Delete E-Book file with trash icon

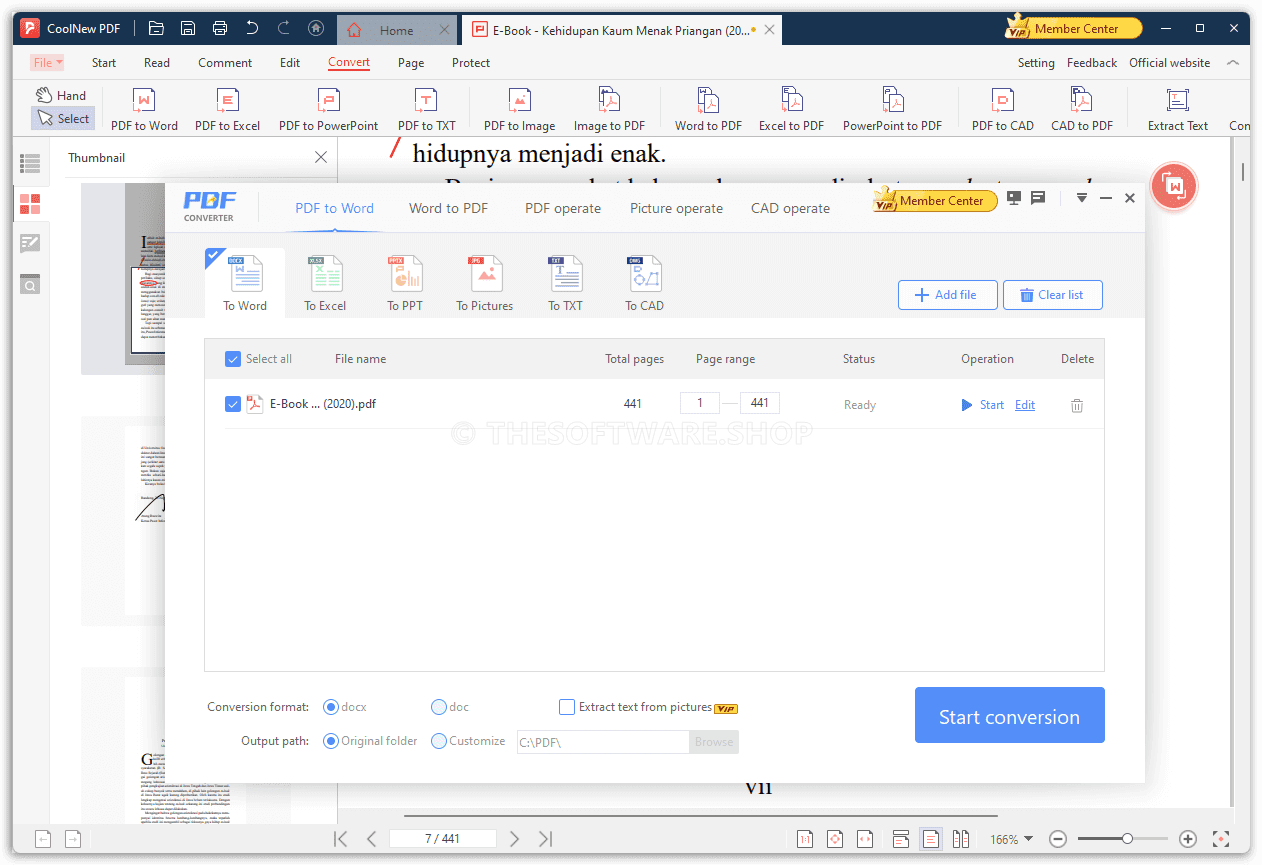tap(1077, 405)
